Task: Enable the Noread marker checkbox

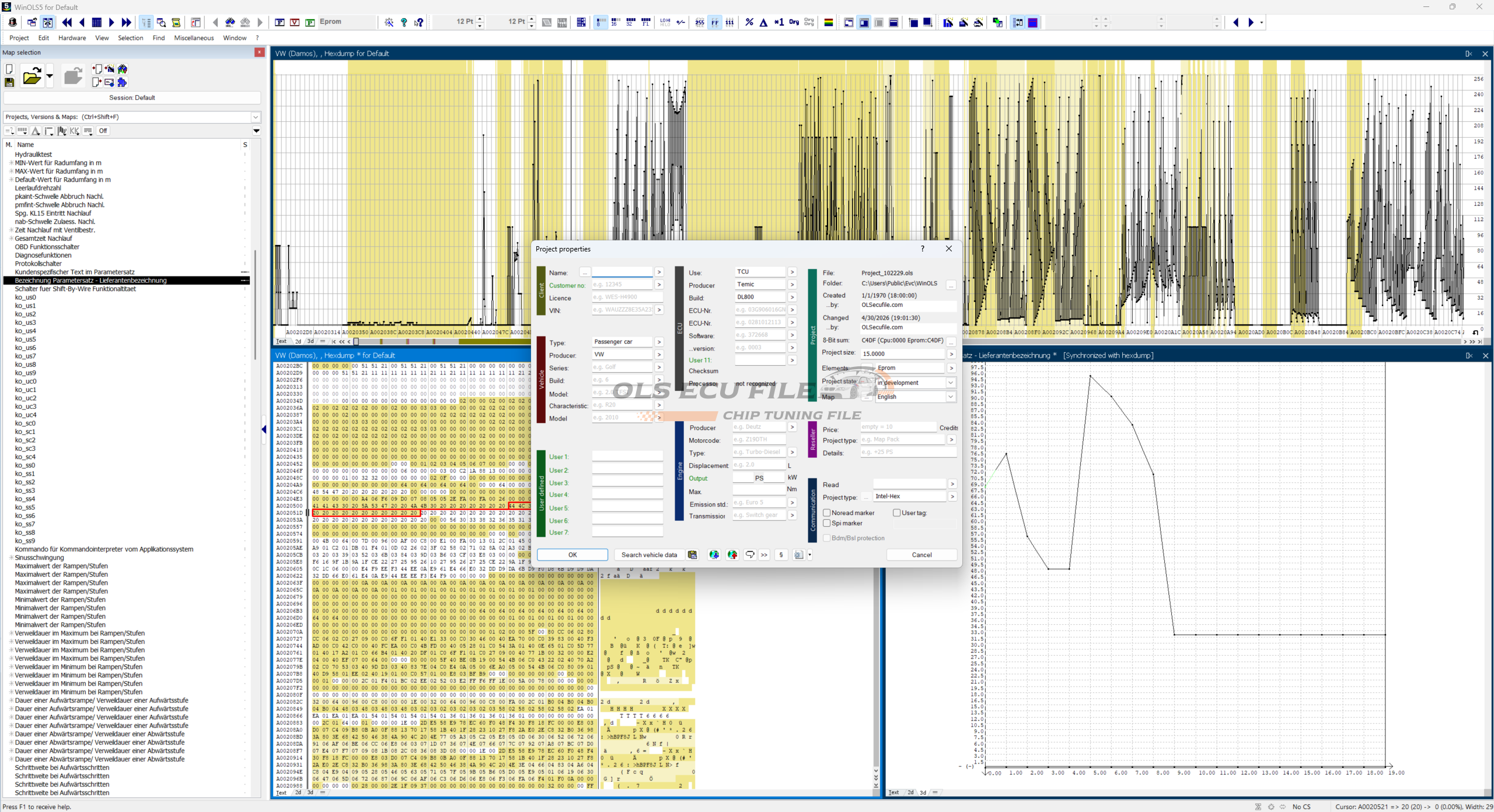Action: pyautogui.click(x=827, y=513)
